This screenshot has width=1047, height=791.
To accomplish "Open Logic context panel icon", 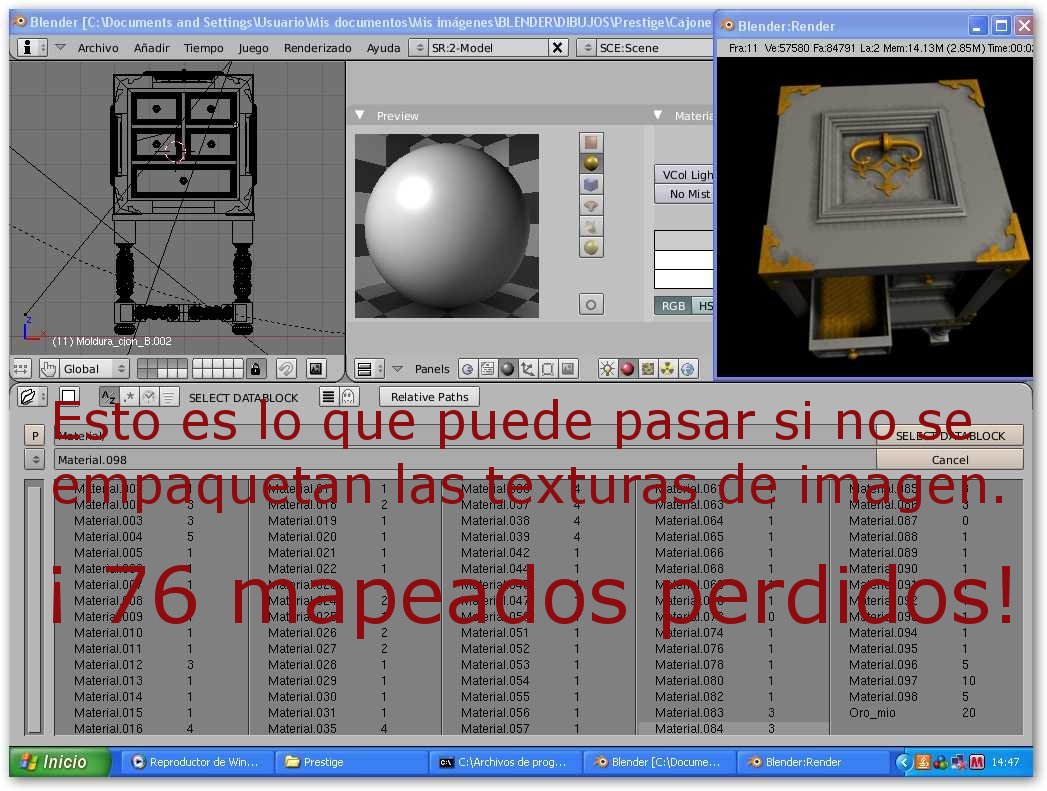I will click(x=467, y=369).
